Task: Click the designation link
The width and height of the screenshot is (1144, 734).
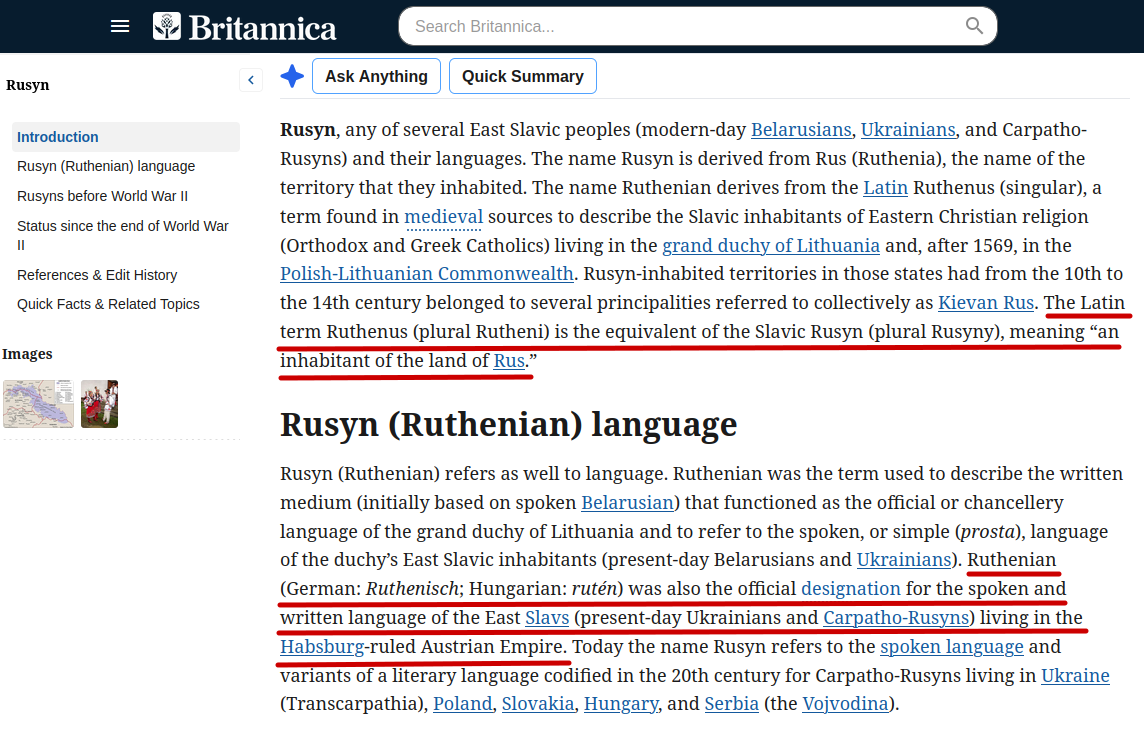Action: (851, 589)
